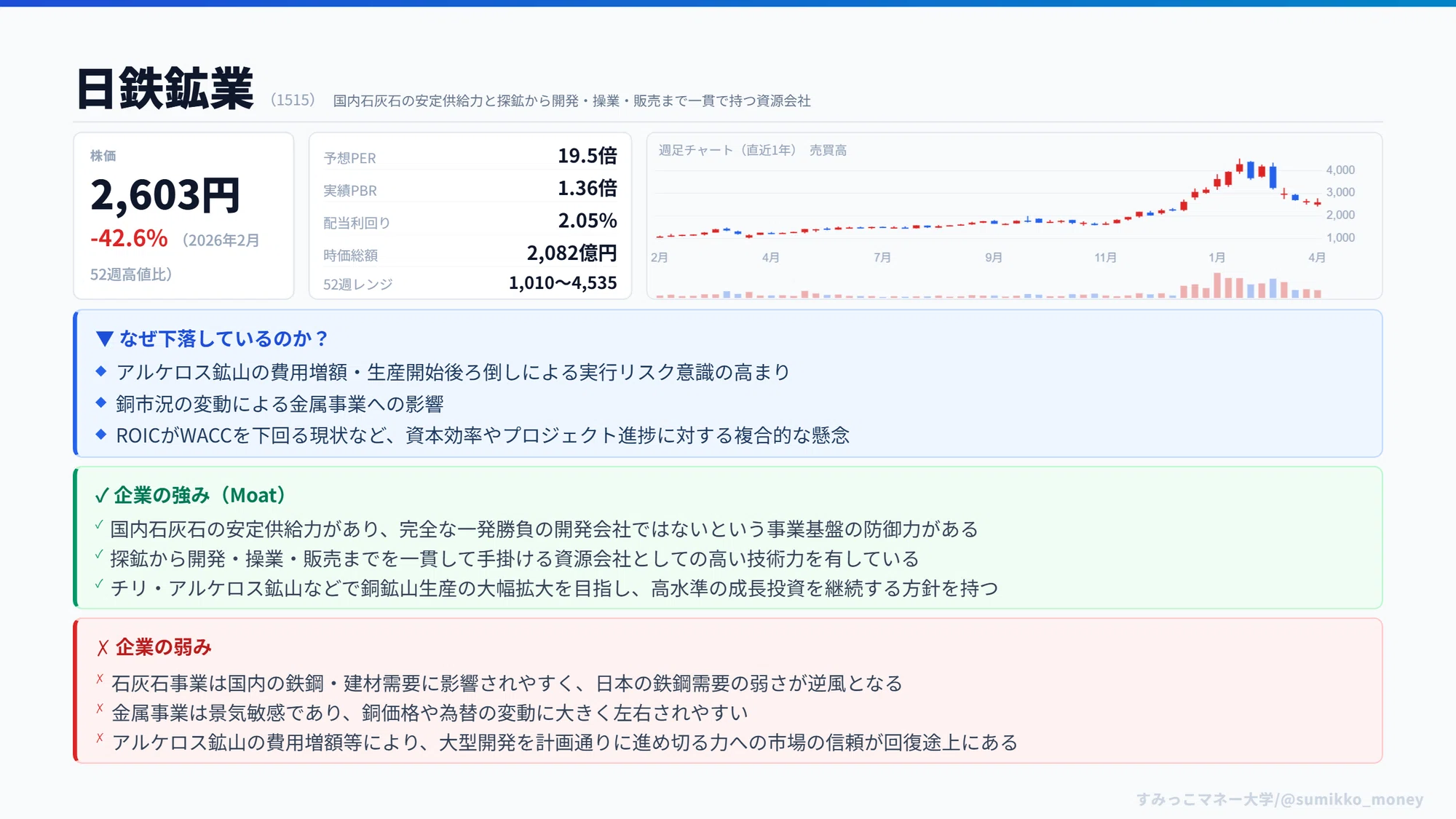Screen dimensions: 1456x819
Task: Click the 1,000 price axis label
Action: [1340, 237]
